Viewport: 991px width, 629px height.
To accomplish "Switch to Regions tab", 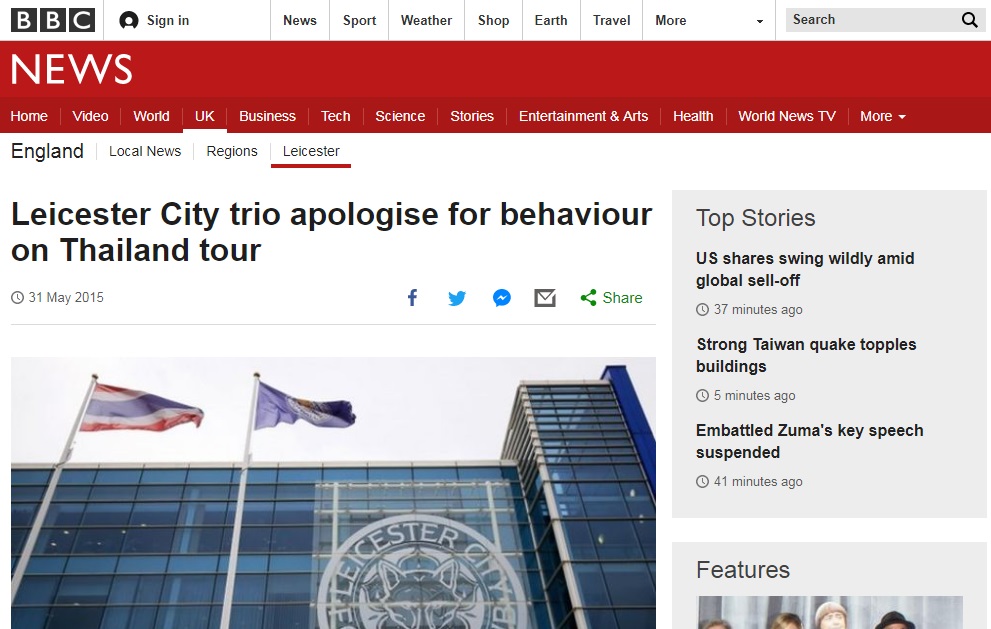I will [232, 152].
